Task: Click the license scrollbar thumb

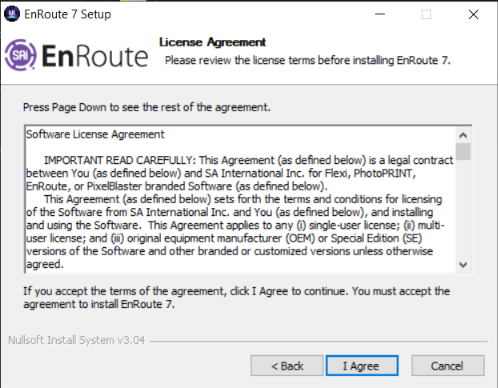Action: coord(463,152)
